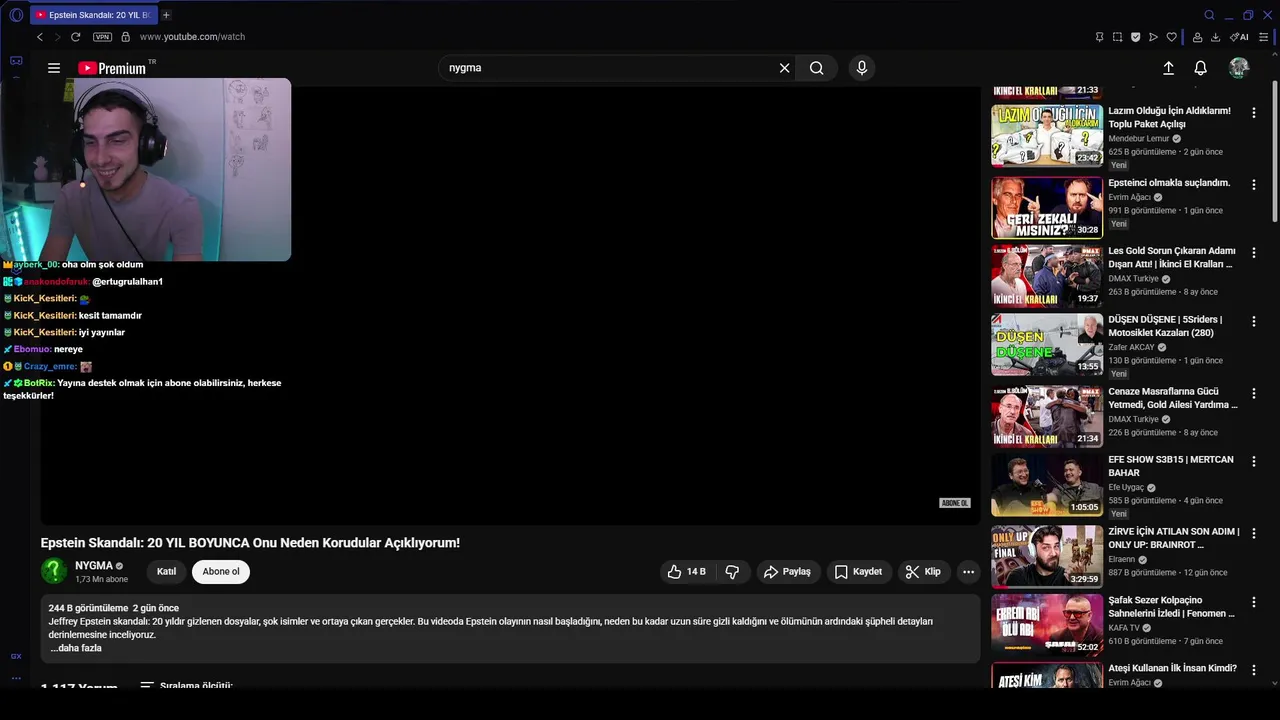
Task: Open the Lazım Olduğu İçin Aldıklarım thumbnail
Action: coord(1047,135)
